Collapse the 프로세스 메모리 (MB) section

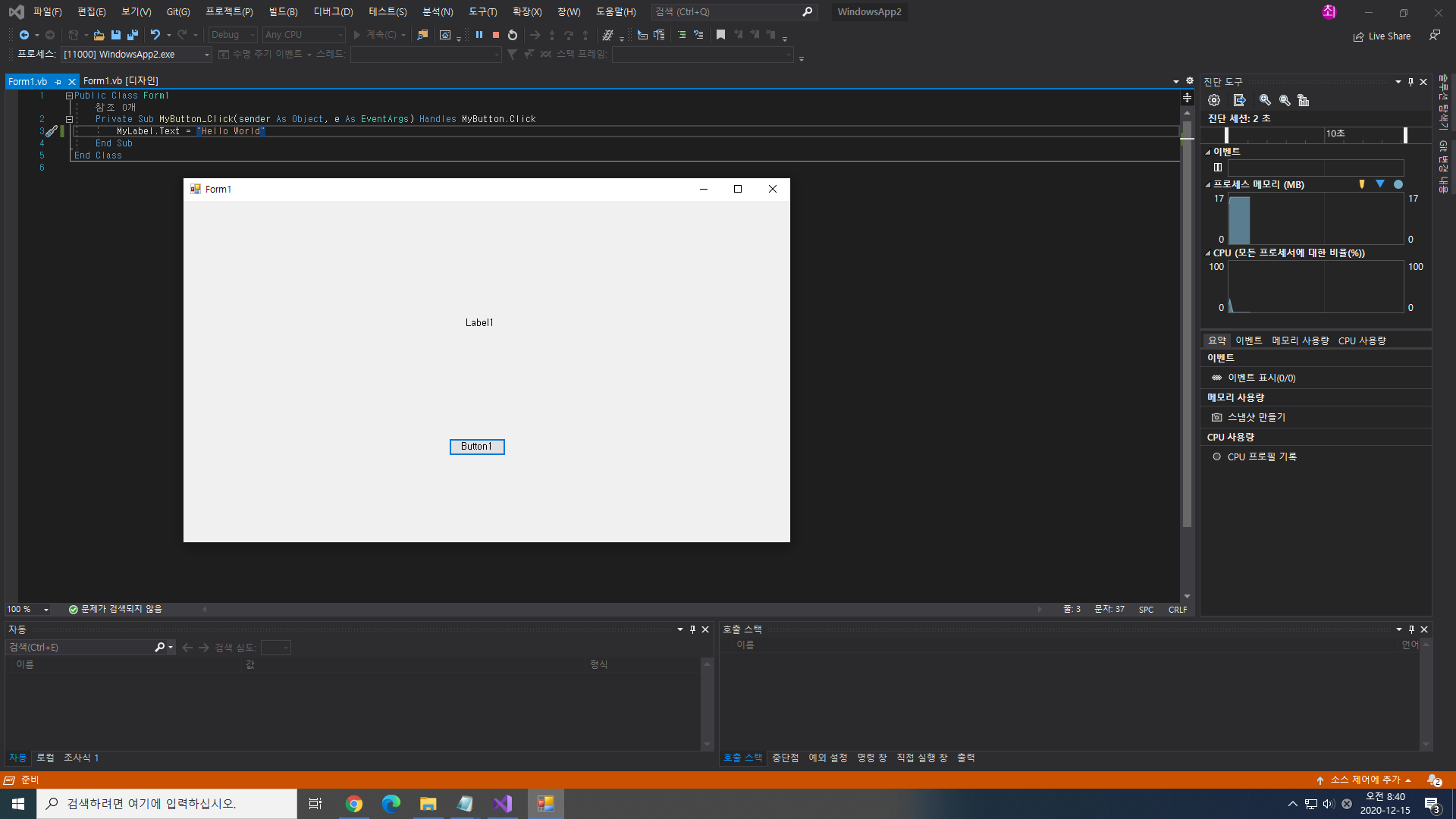pyautogui.click(x=1207, y=184)
